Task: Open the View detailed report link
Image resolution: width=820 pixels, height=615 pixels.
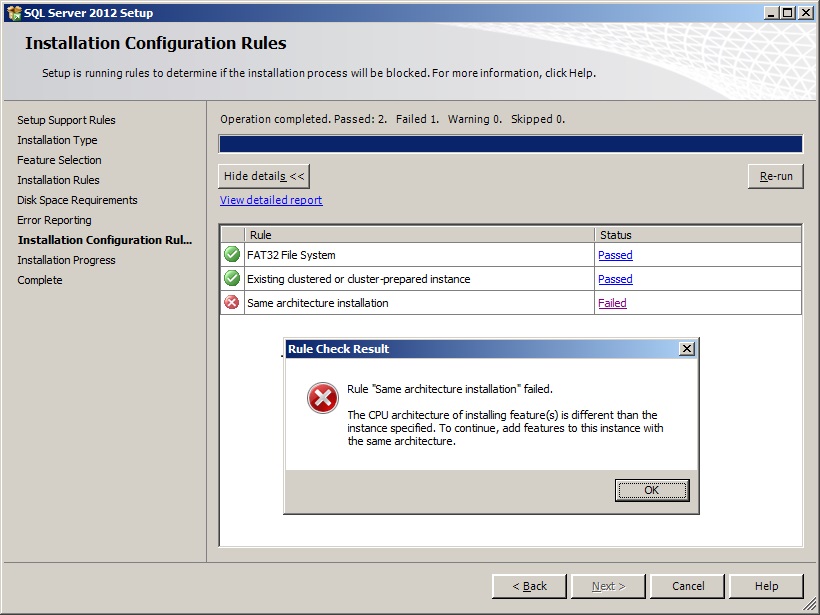Action: pos(271,200)
